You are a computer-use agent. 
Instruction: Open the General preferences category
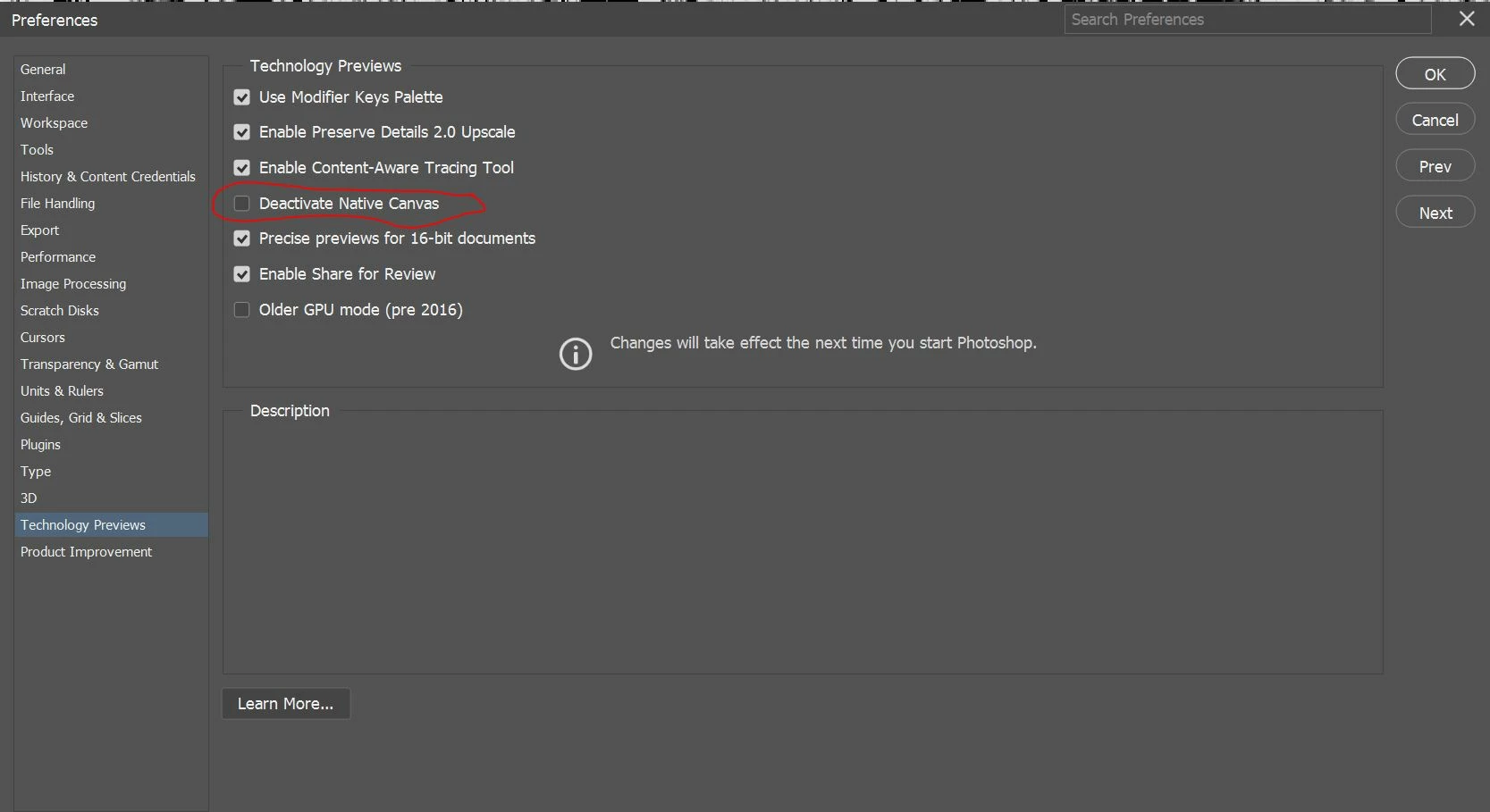pos(111,69)
